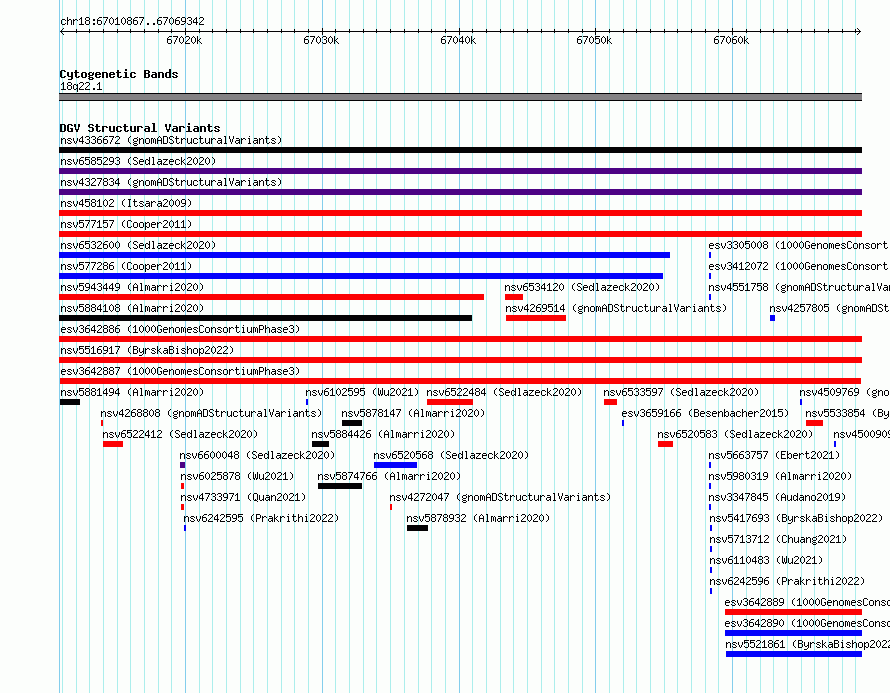Screen dimensions: 890x693
Task: Click nsv6532600 (Sedlazeck2020) label
Action: pyautogui.click(x=138, y=245)
